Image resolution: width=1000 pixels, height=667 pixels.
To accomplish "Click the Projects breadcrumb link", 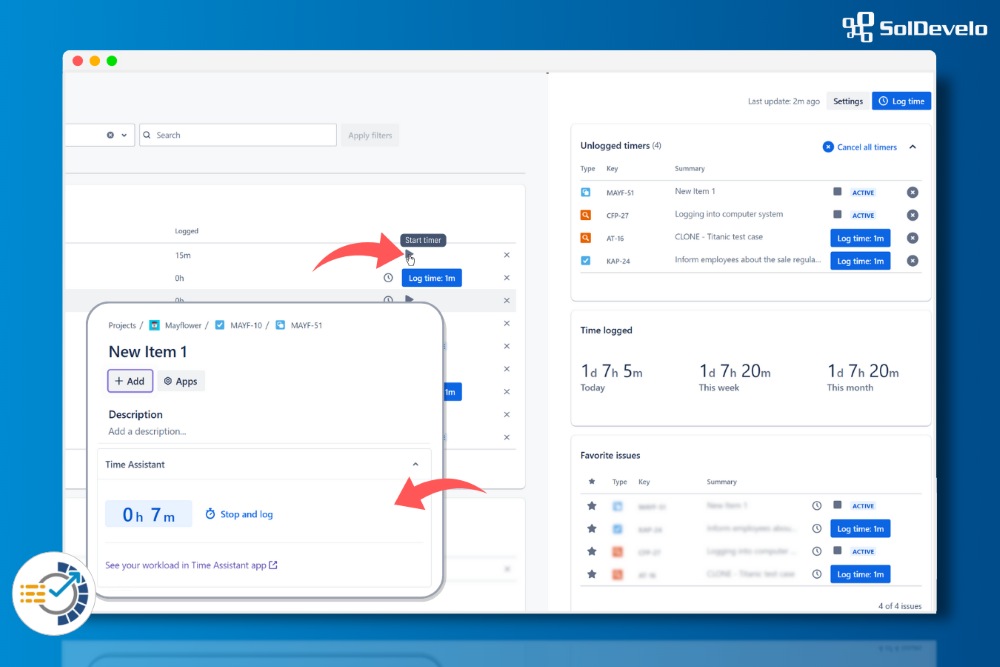I will pyautogui.click(x=121, y=325).
